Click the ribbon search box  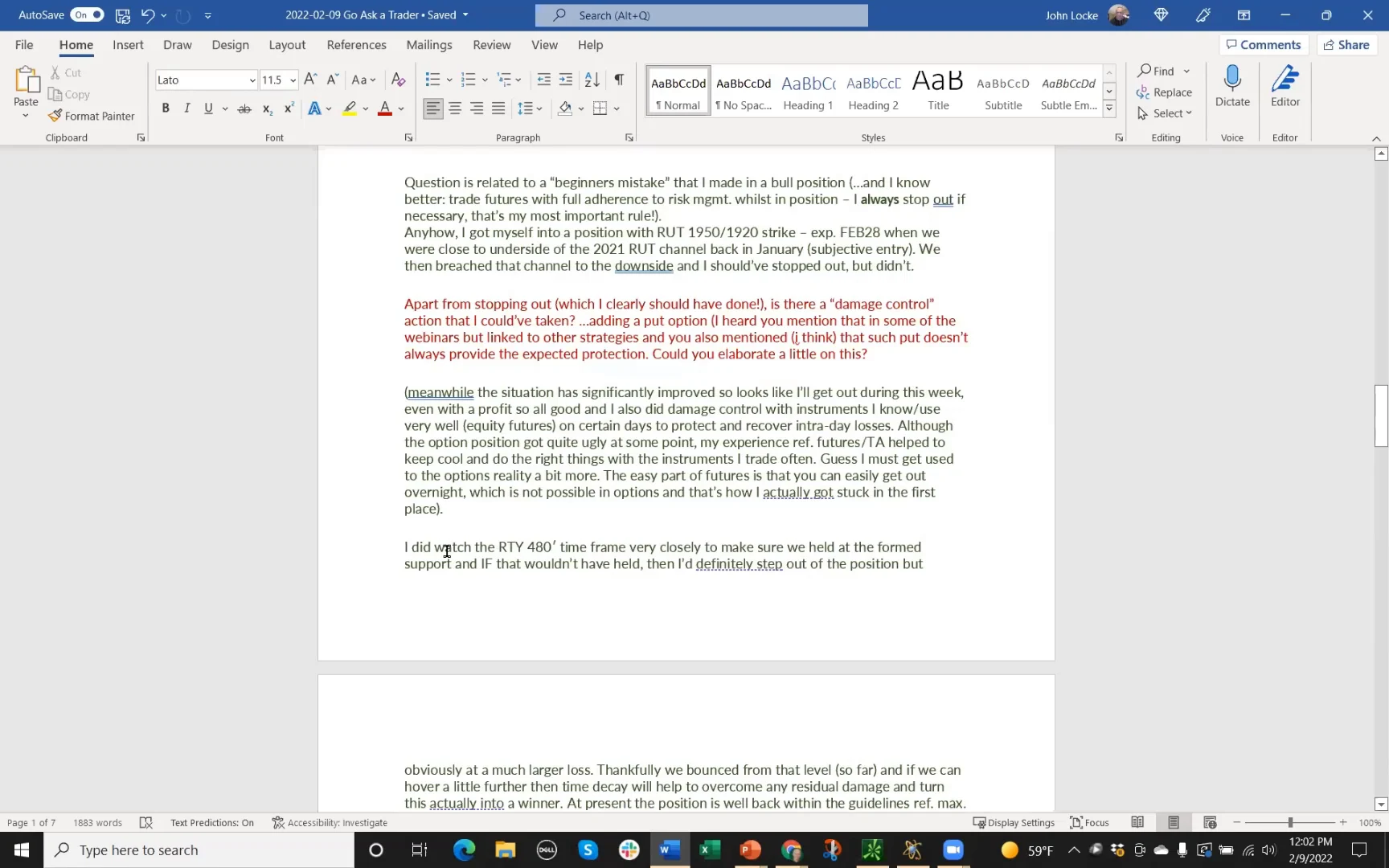pos(702,15)
